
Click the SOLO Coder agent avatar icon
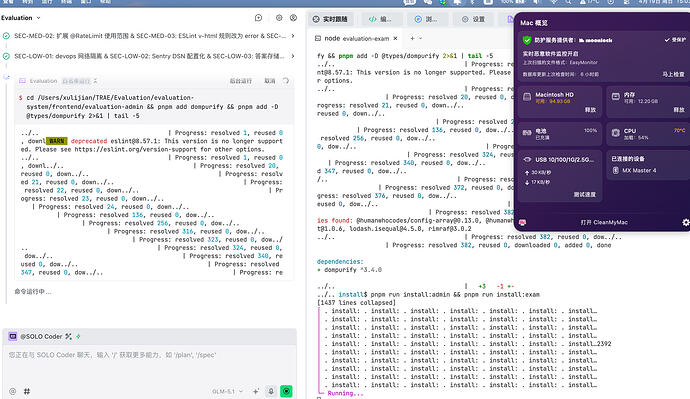coord(13,337)
